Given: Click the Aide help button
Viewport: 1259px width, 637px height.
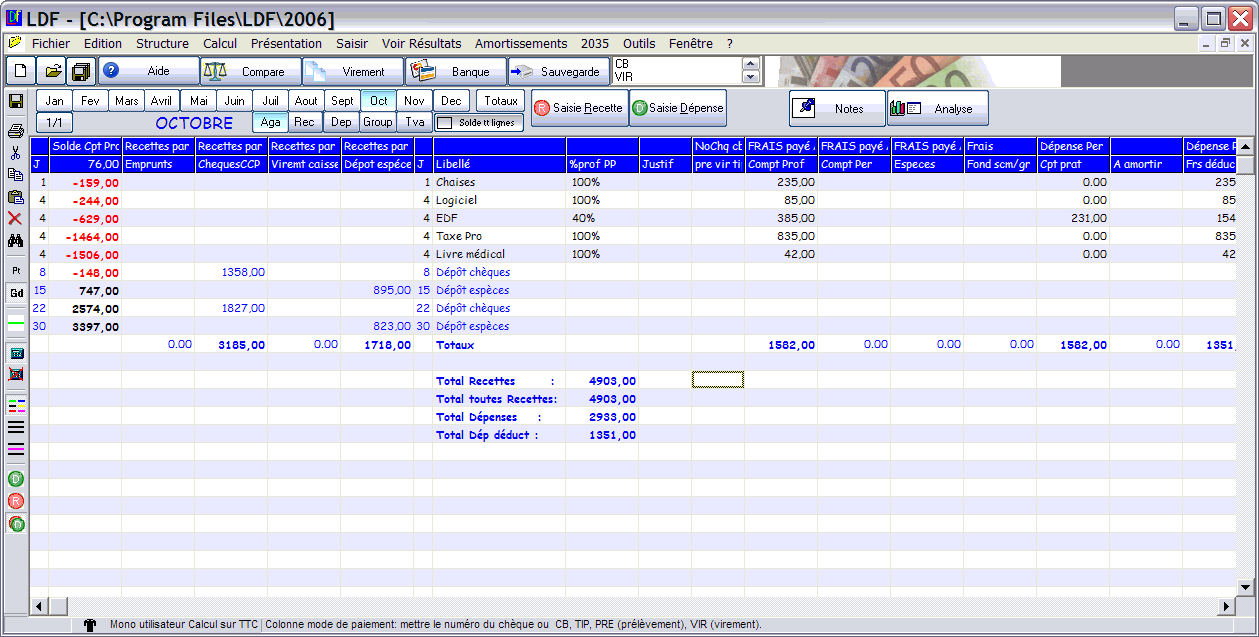Looking at the screenshot, I should 148,71.
